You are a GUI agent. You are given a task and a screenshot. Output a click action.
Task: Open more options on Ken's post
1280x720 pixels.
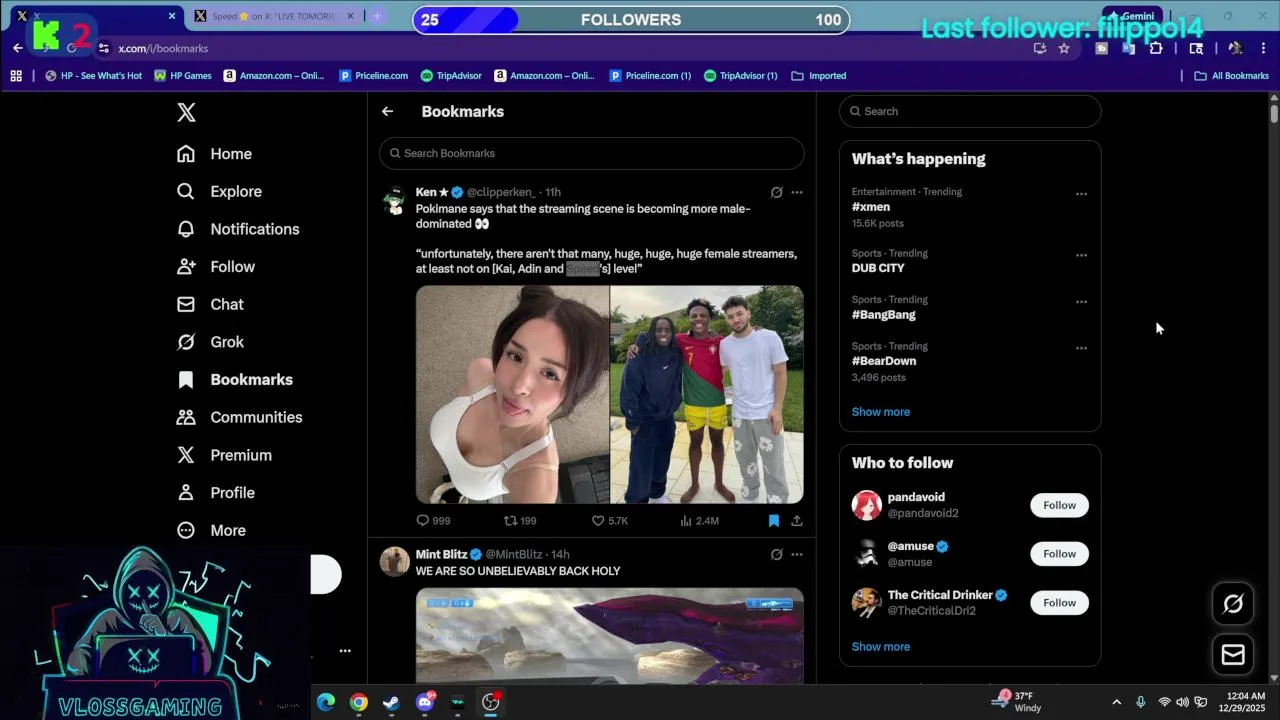point(797,192)
